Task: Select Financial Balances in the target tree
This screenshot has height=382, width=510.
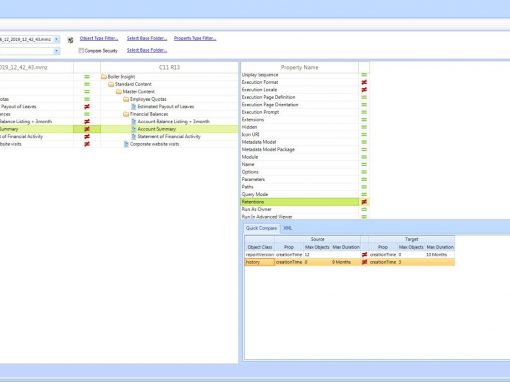Action: click(149, 114)
